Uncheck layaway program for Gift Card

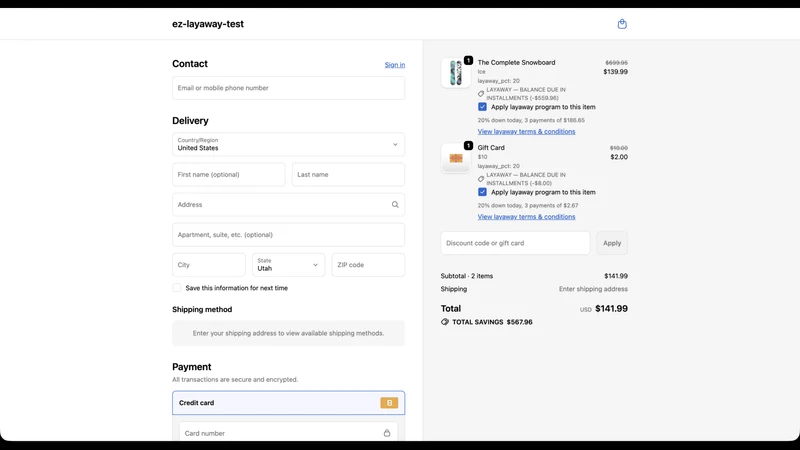pos(482,192)
